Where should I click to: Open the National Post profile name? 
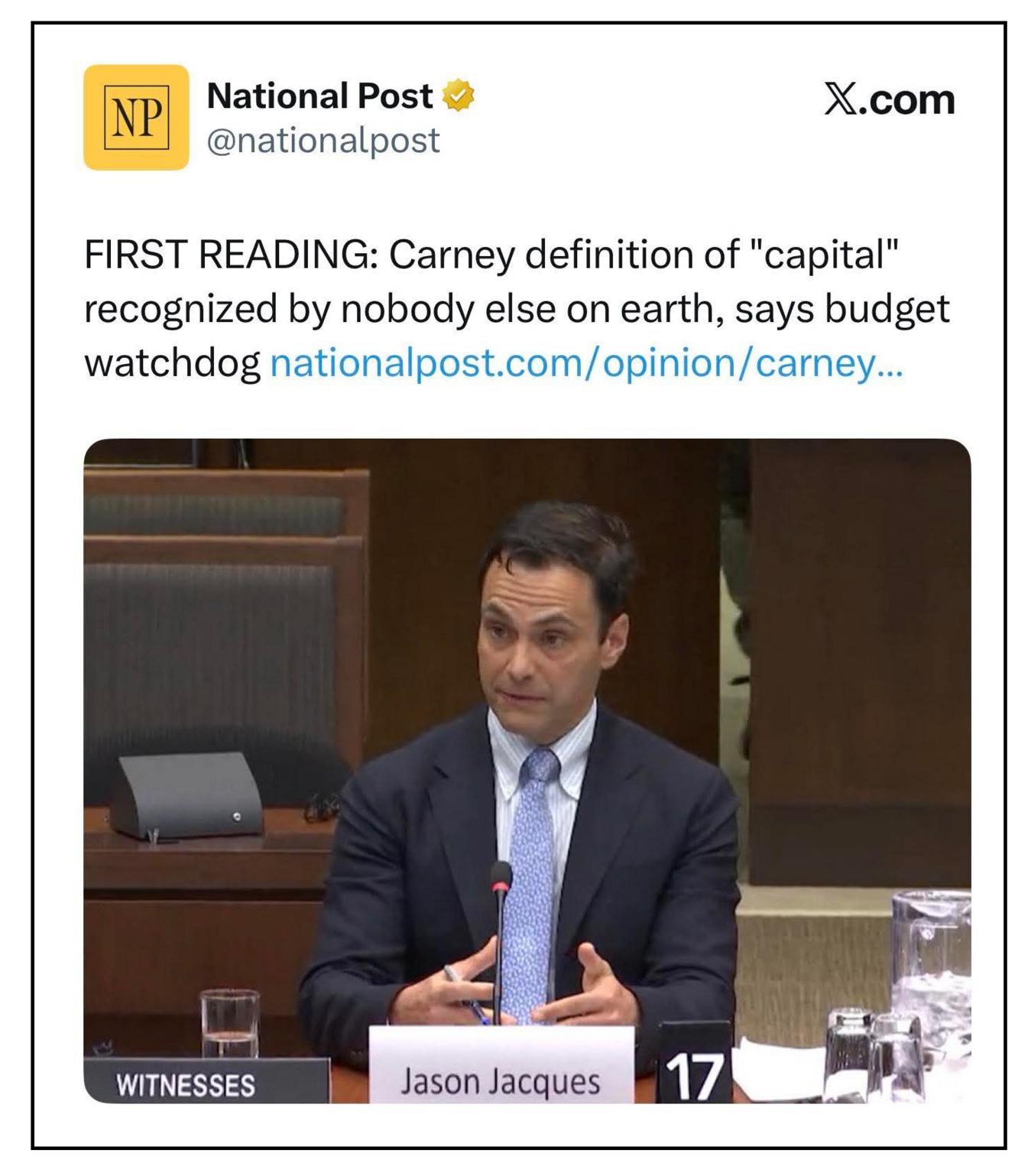click(319, 96)
